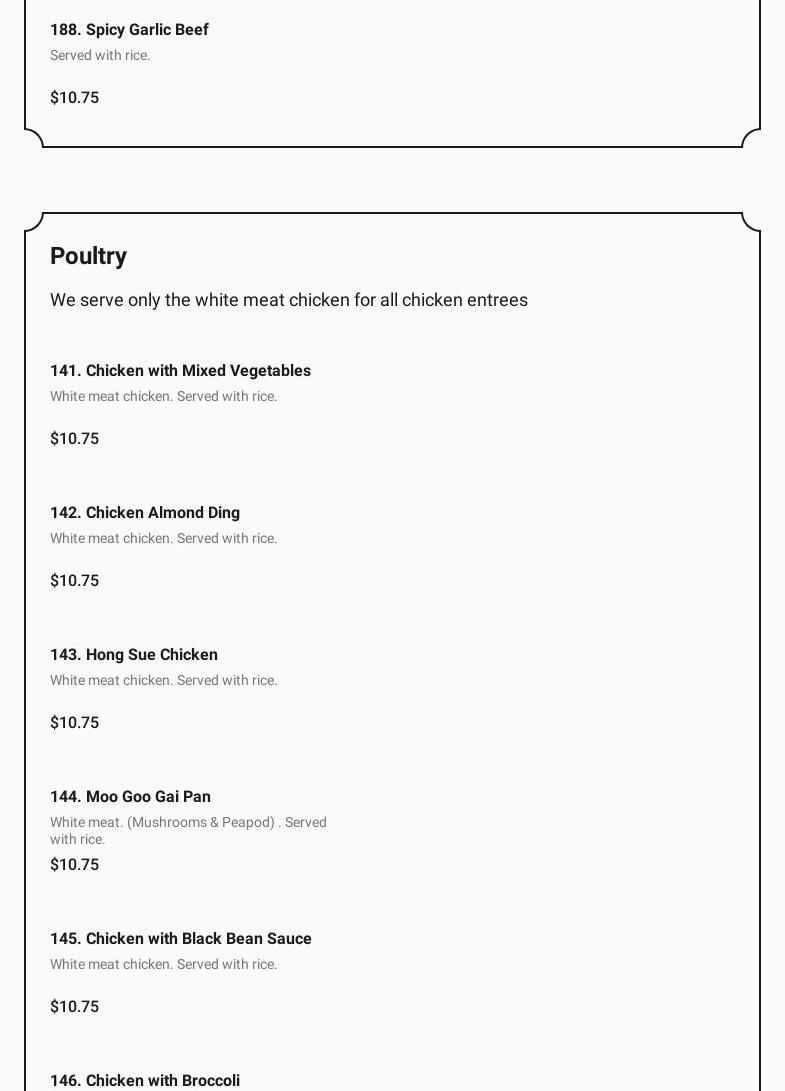Click the Moo Goo Gai Pan price

pos(74,865)
